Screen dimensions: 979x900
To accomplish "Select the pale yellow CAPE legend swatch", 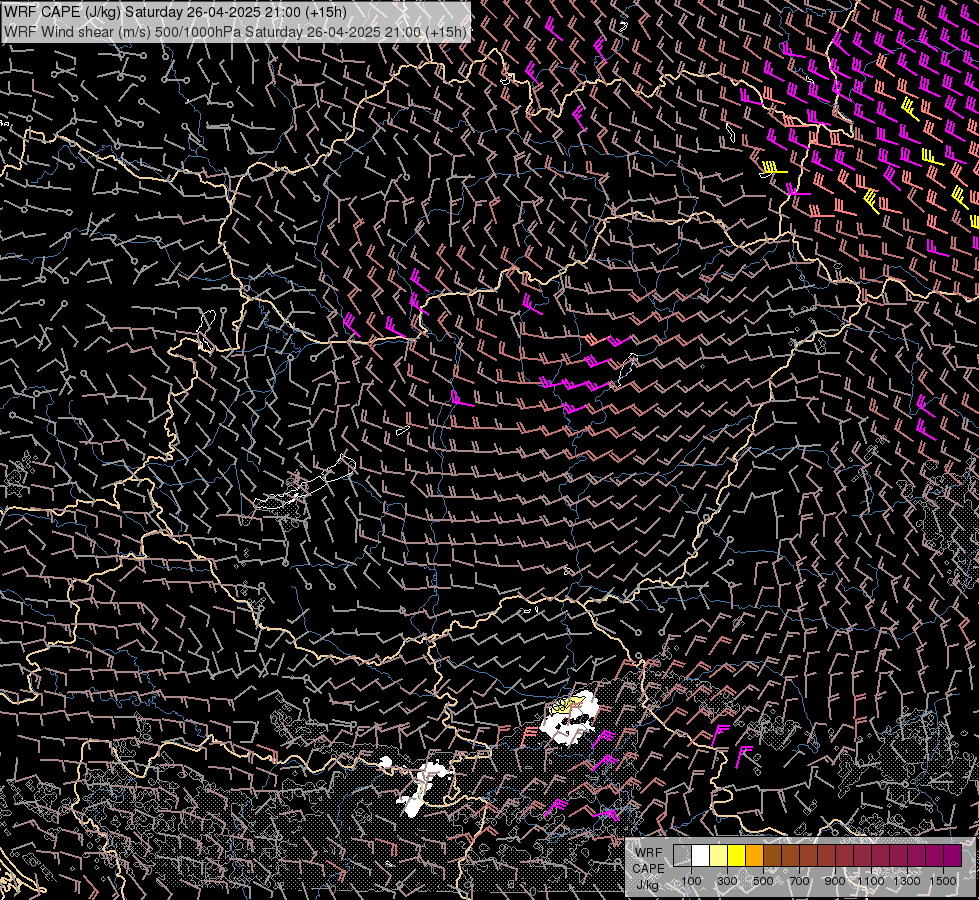I will coord(719,855).
